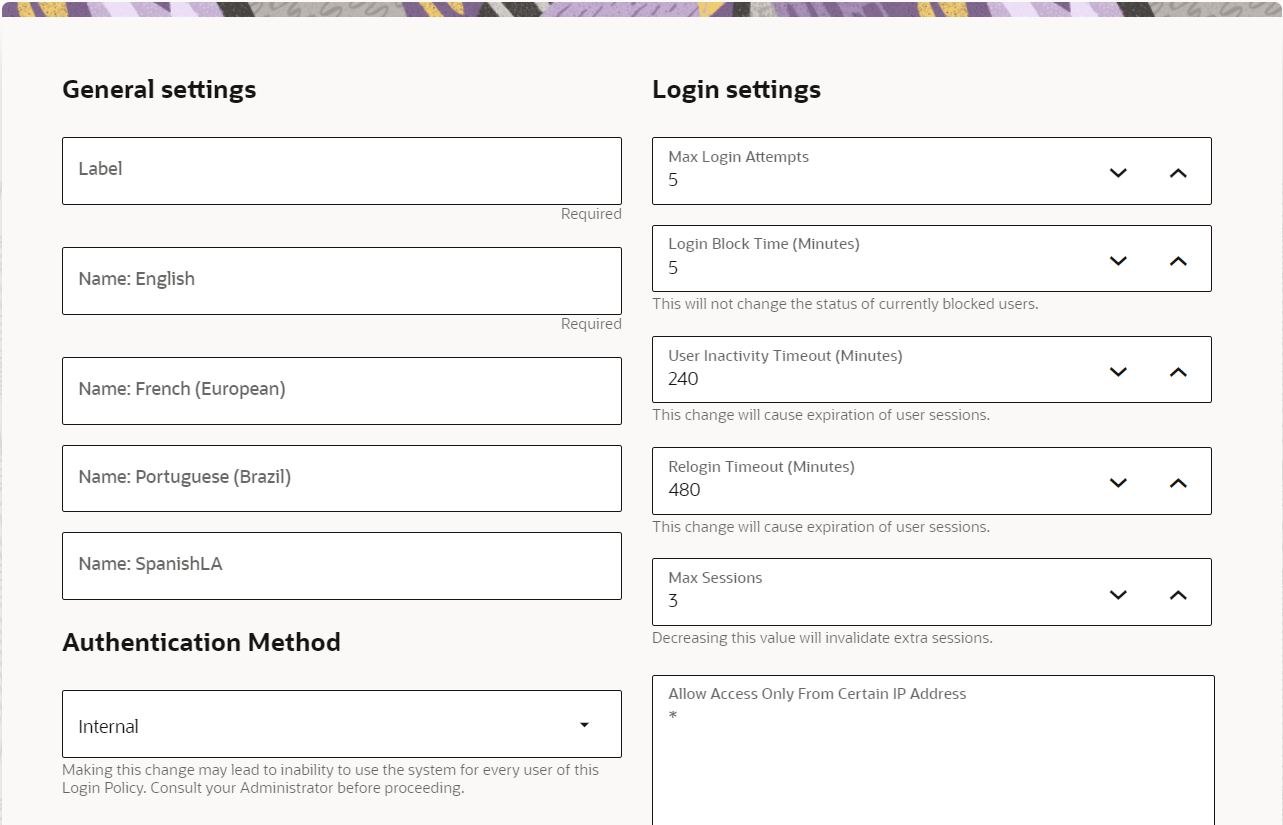The width and height of the screenshot is (1283, 825).
Task: Increase Max Login Attempts with up chevron
Action: 1176,171
